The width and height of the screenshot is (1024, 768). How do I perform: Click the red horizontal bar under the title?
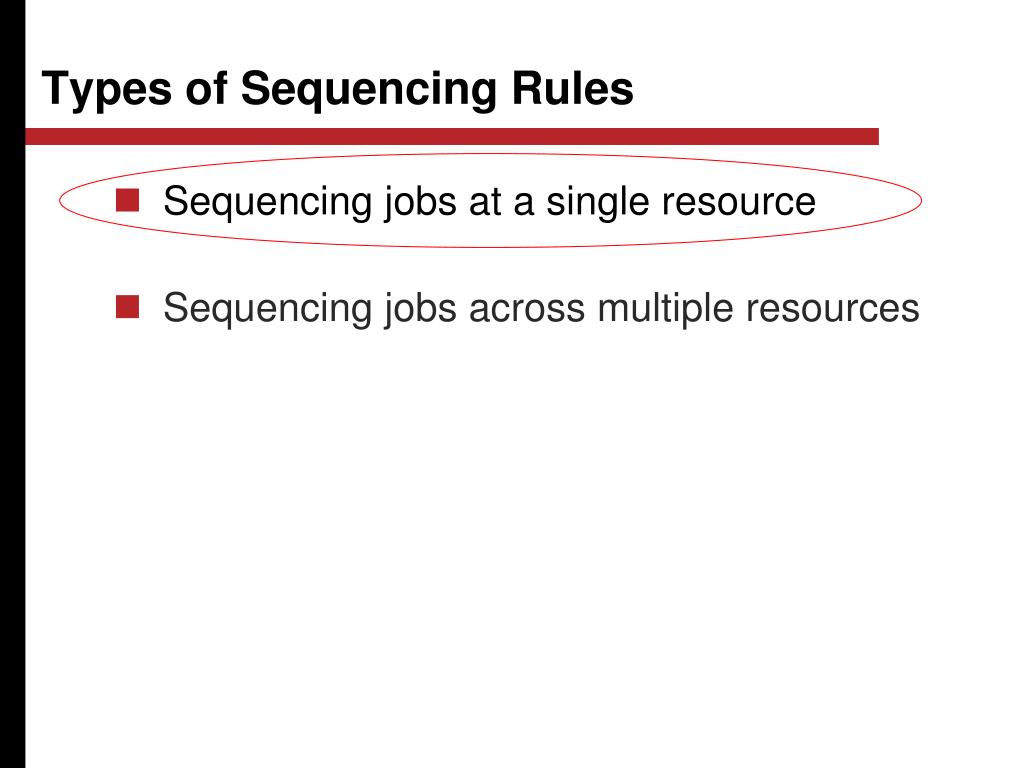pyautogui.click(x=452, y=136)
